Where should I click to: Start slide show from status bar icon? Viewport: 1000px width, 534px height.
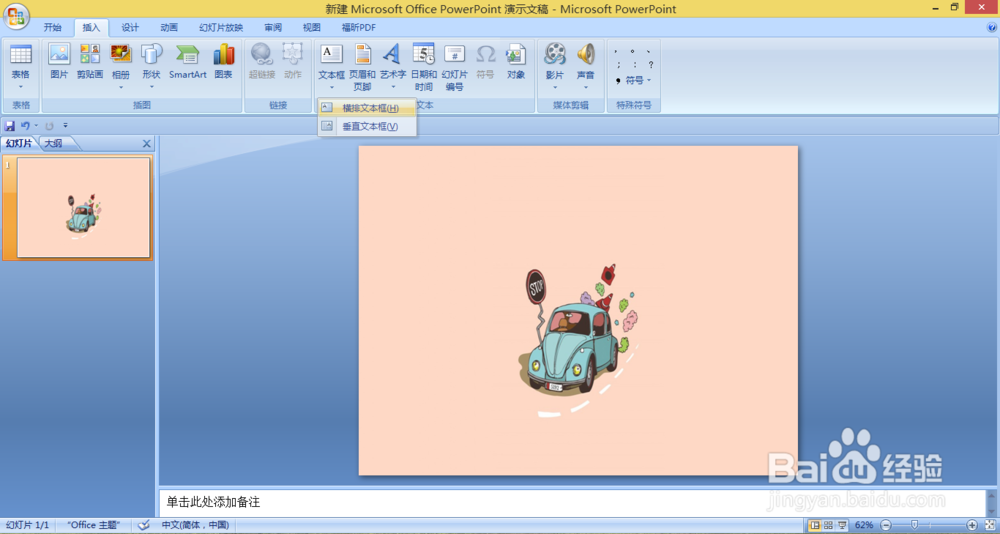point(842,525)
